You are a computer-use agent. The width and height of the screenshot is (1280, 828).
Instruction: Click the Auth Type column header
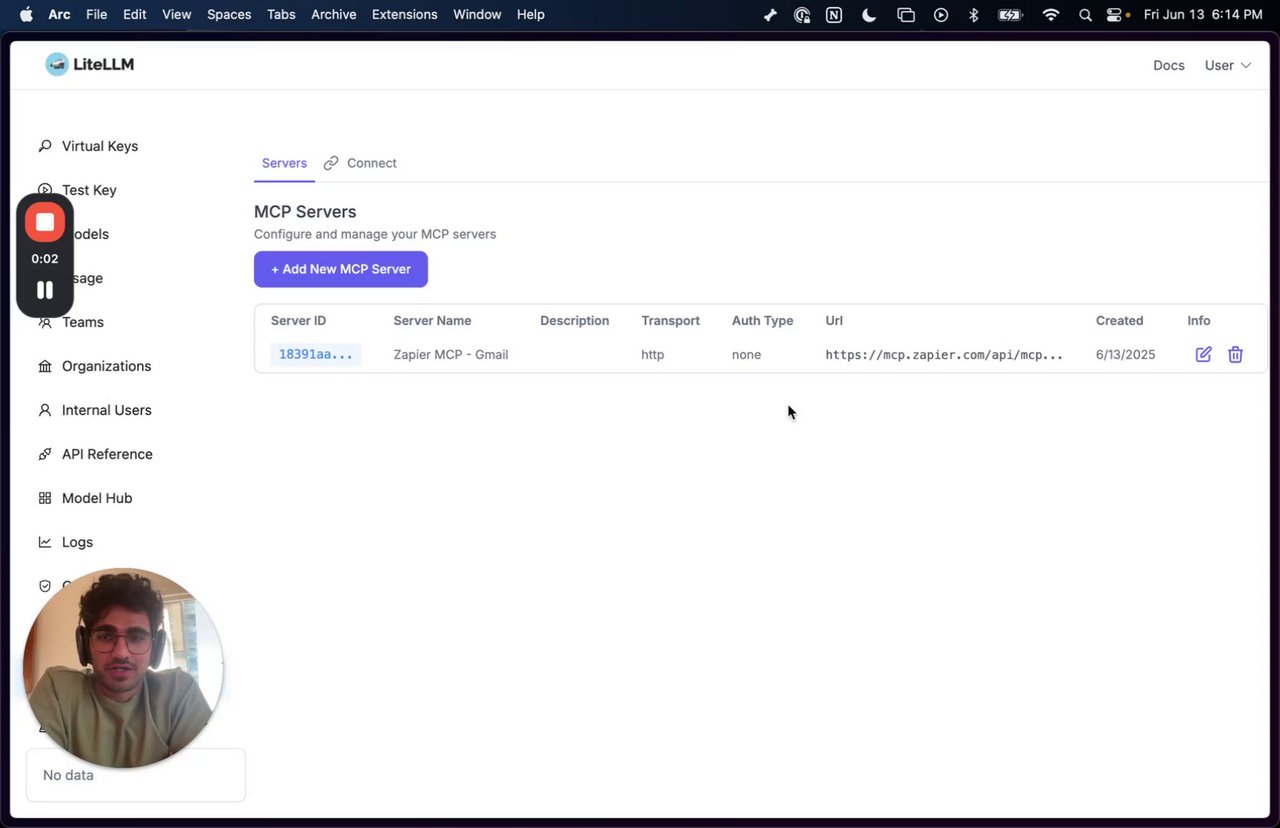coord(762,321)
